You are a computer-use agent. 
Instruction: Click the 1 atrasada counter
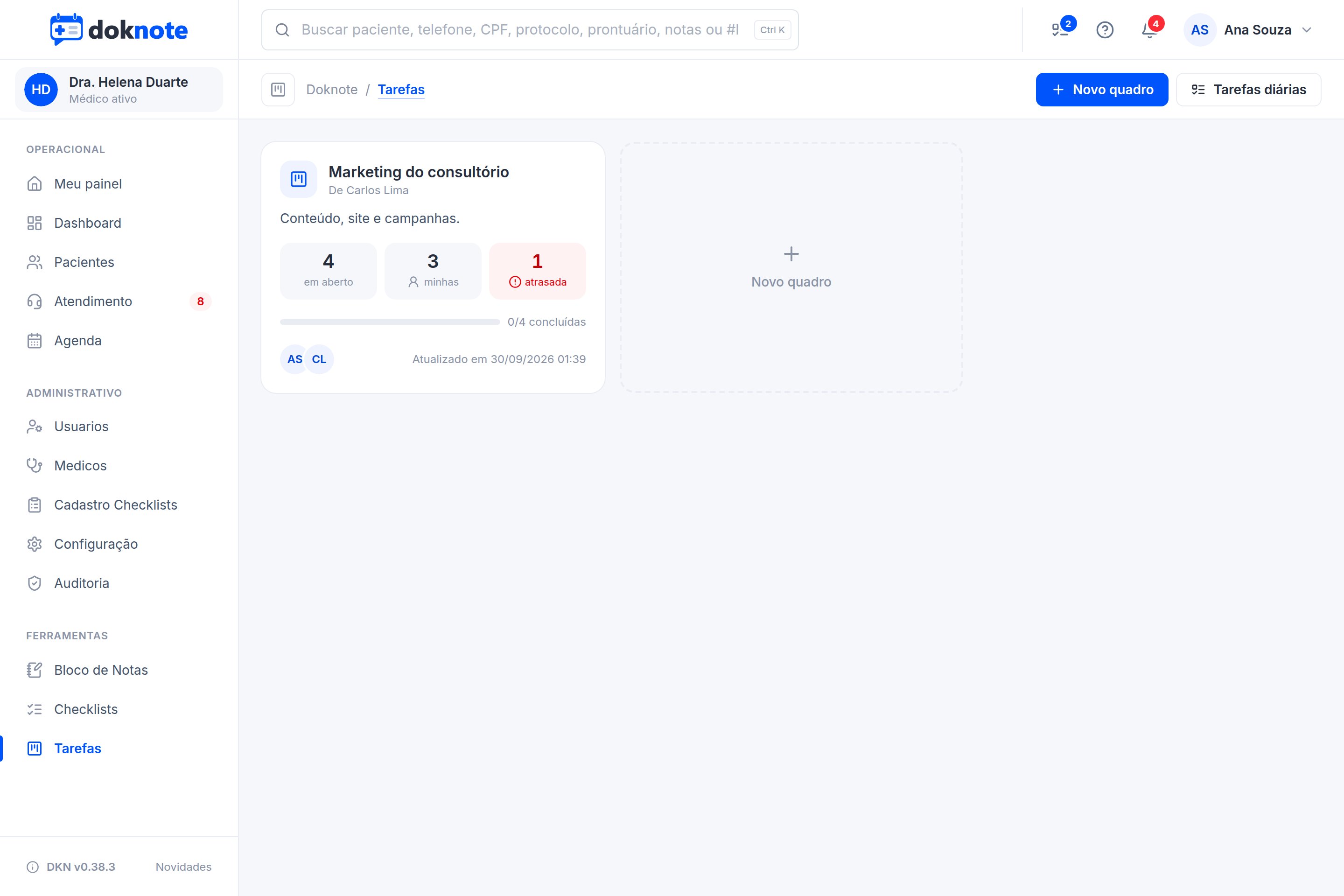538,271
